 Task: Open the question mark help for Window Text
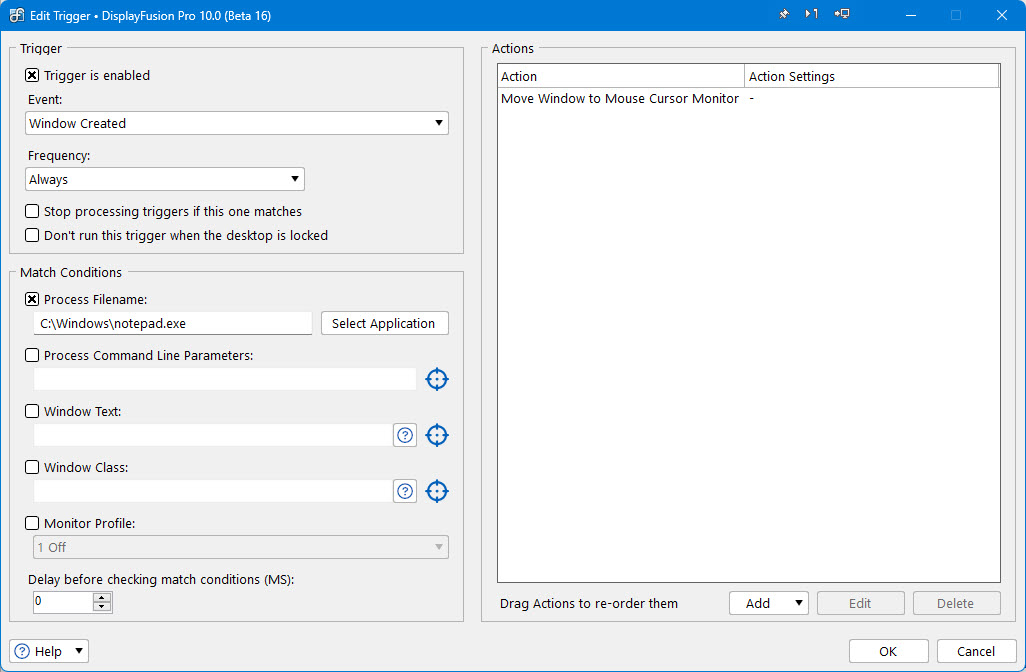[x=405, y=435]
